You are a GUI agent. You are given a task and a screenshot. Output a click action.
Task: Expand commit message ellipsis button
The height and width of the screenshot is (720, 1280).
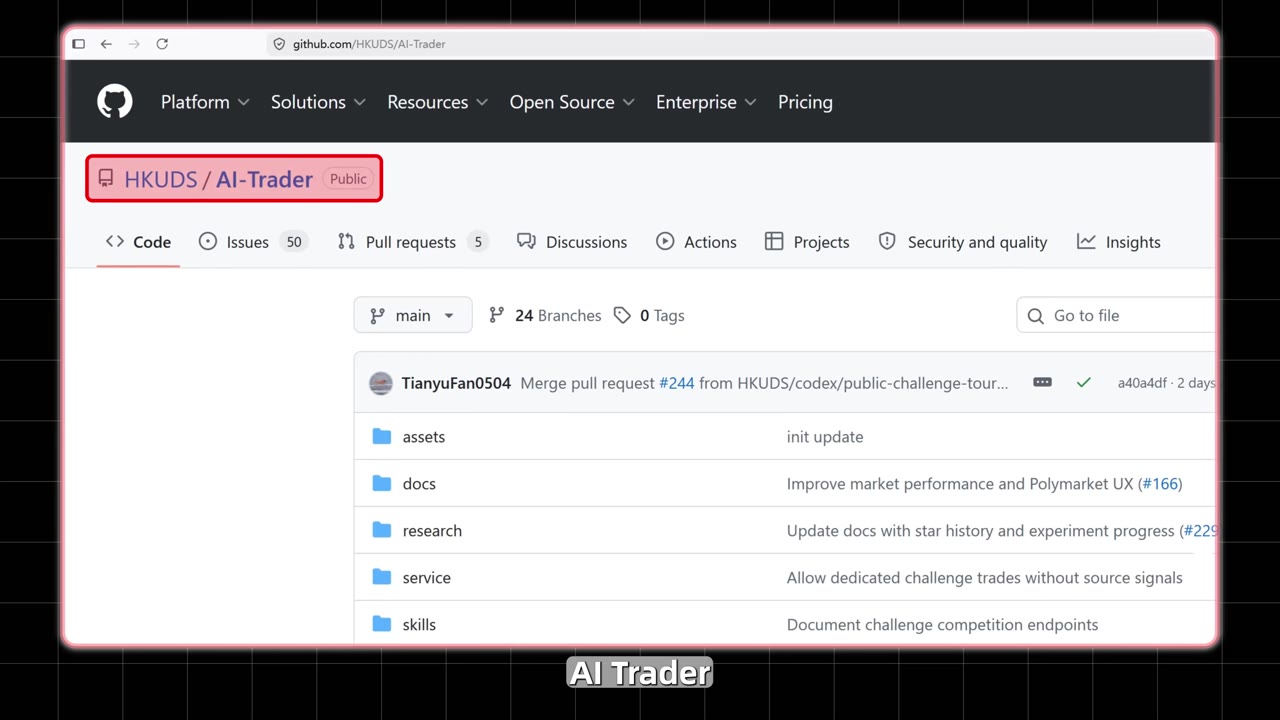pos(1042,382)
